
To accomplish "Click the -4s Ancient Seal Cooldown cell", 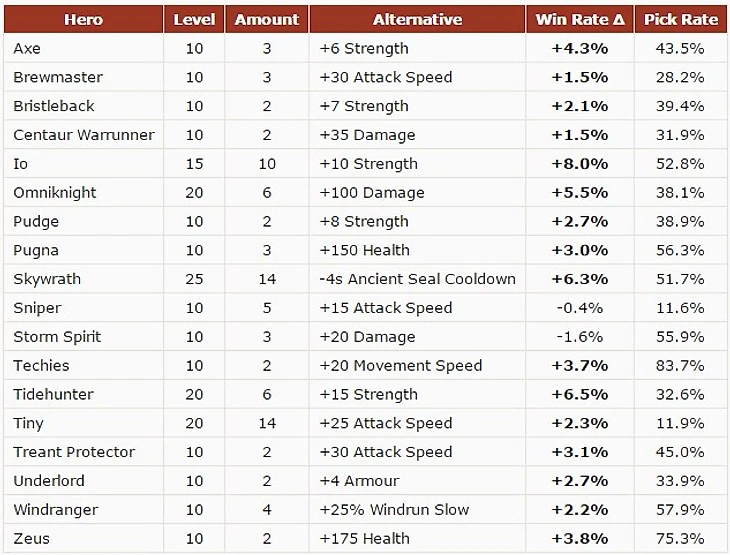I will point(417,279).
